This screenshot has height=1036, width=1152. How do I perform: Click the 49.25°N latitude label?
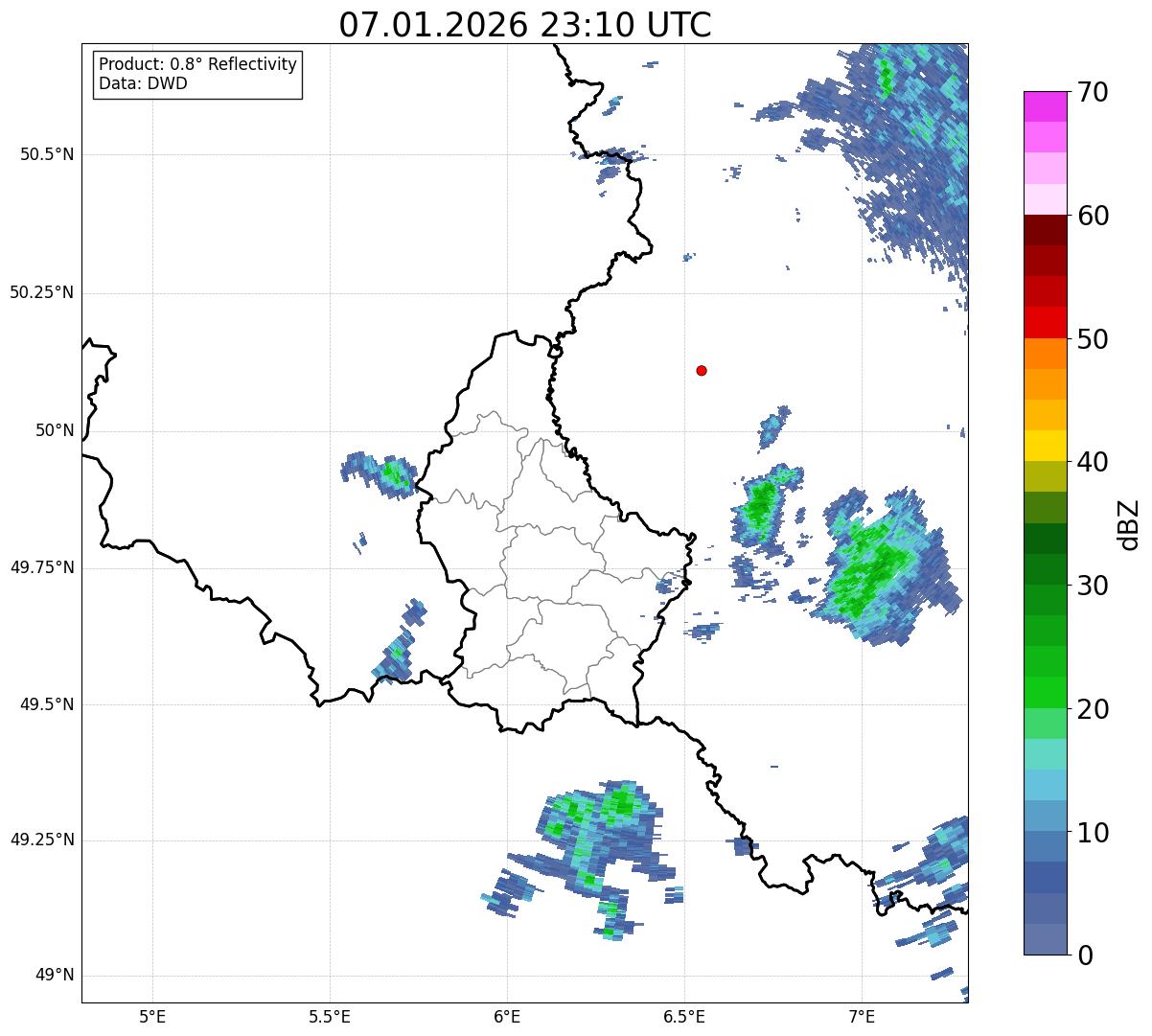click(42, 840)
